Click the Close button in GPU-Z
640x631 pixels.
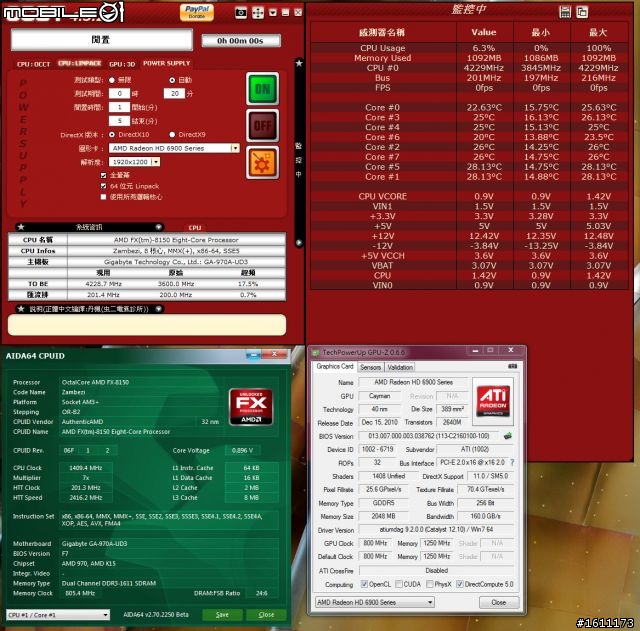[x=499, y=602]
